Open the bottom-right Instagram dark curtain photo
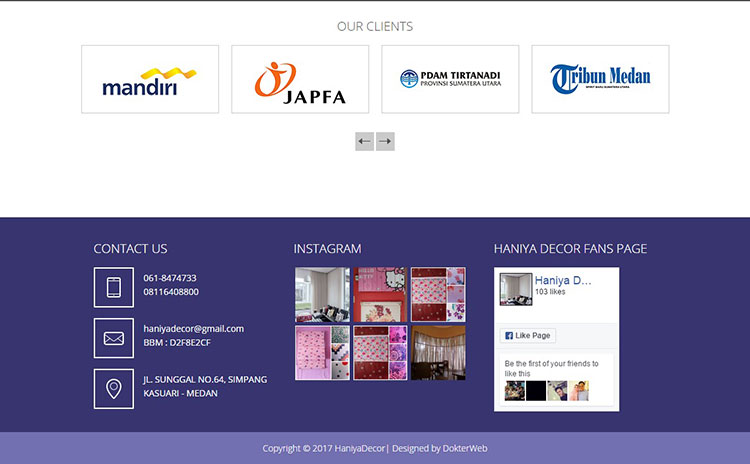The image size is (750, 464). 438,353
